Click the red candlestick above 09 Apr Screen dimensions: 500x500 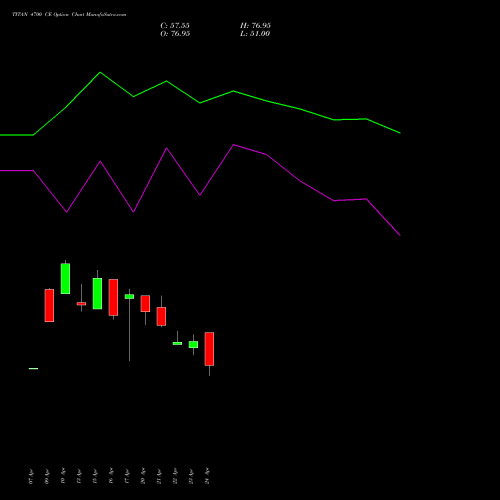[x=49, y=305]
